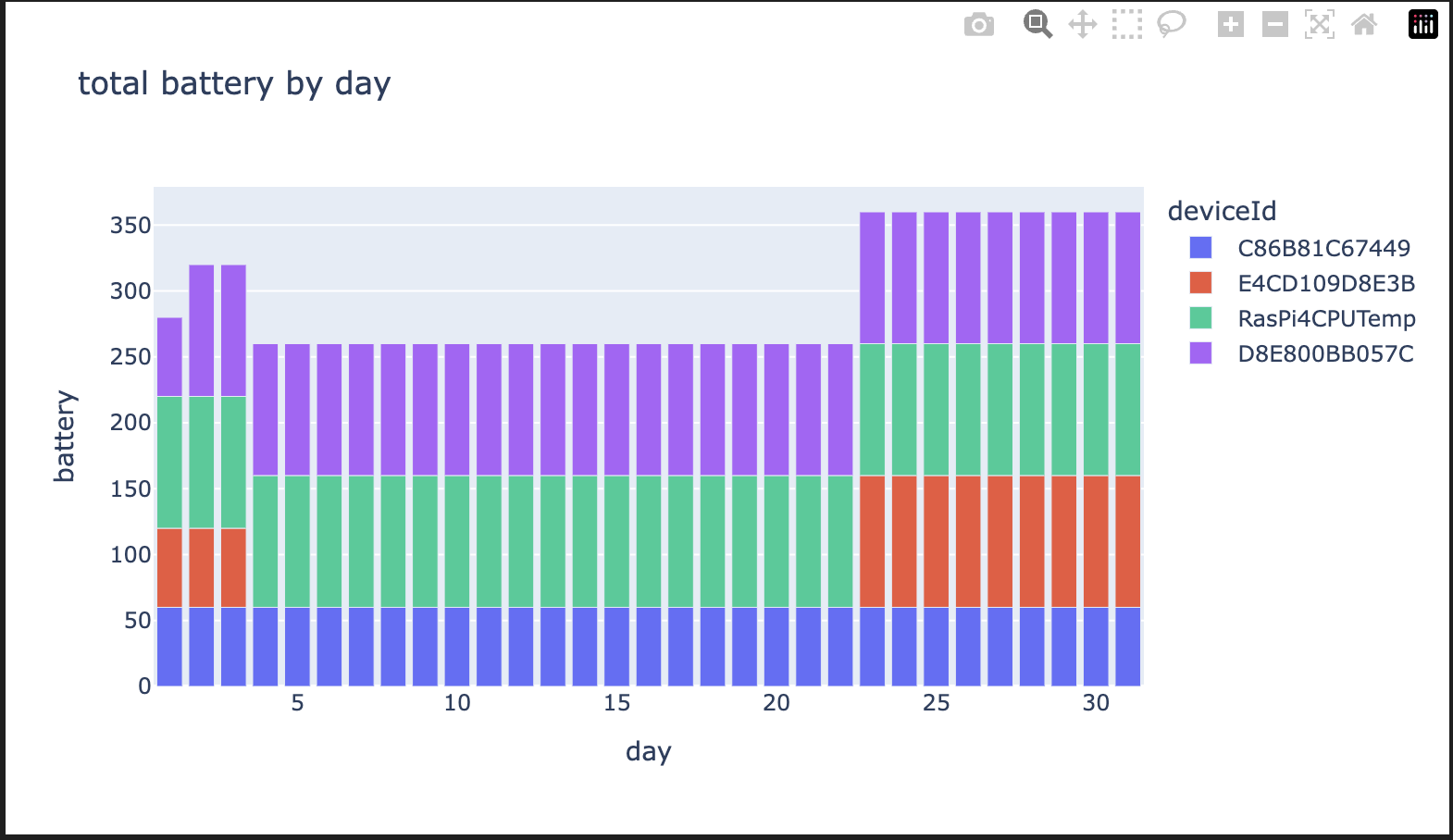The height and width of the screenshot is (840, 1453).
Task: Reset the axes with the home icon
Action: (1363, 25)
